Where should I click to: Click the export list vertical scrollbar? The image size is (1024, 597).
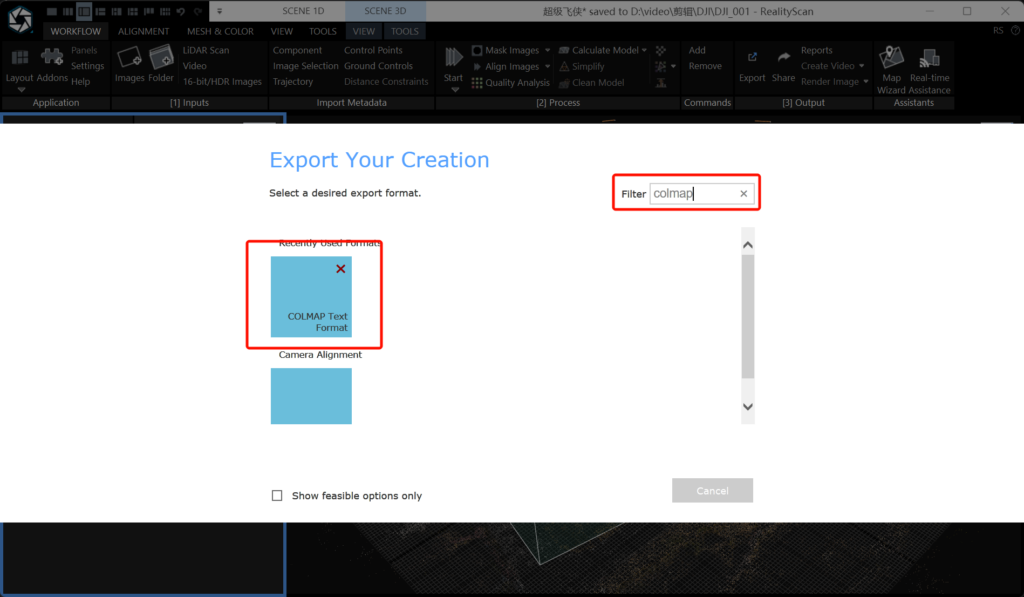coord(747,315)
